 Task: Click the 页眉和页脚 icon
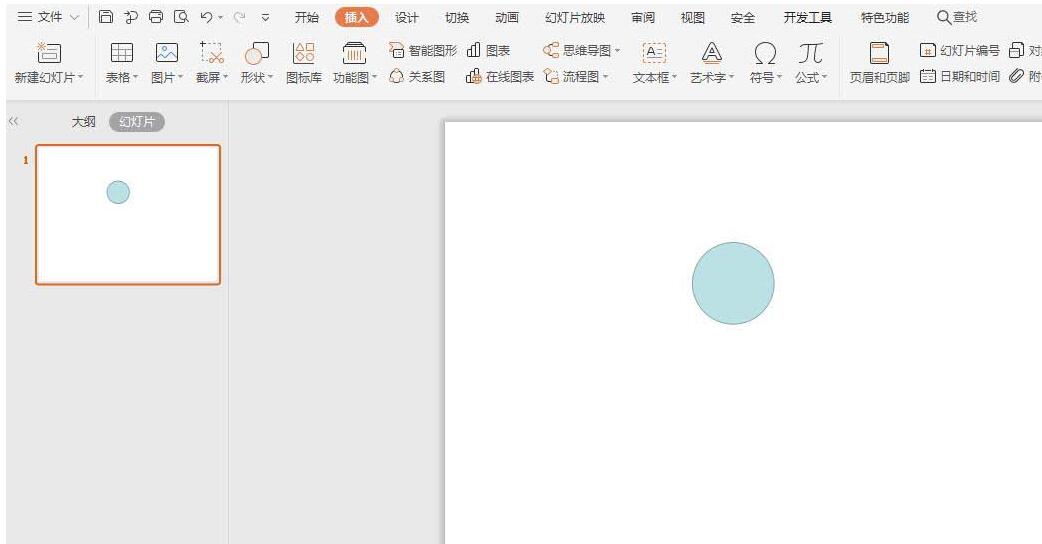tap(879, 52)
